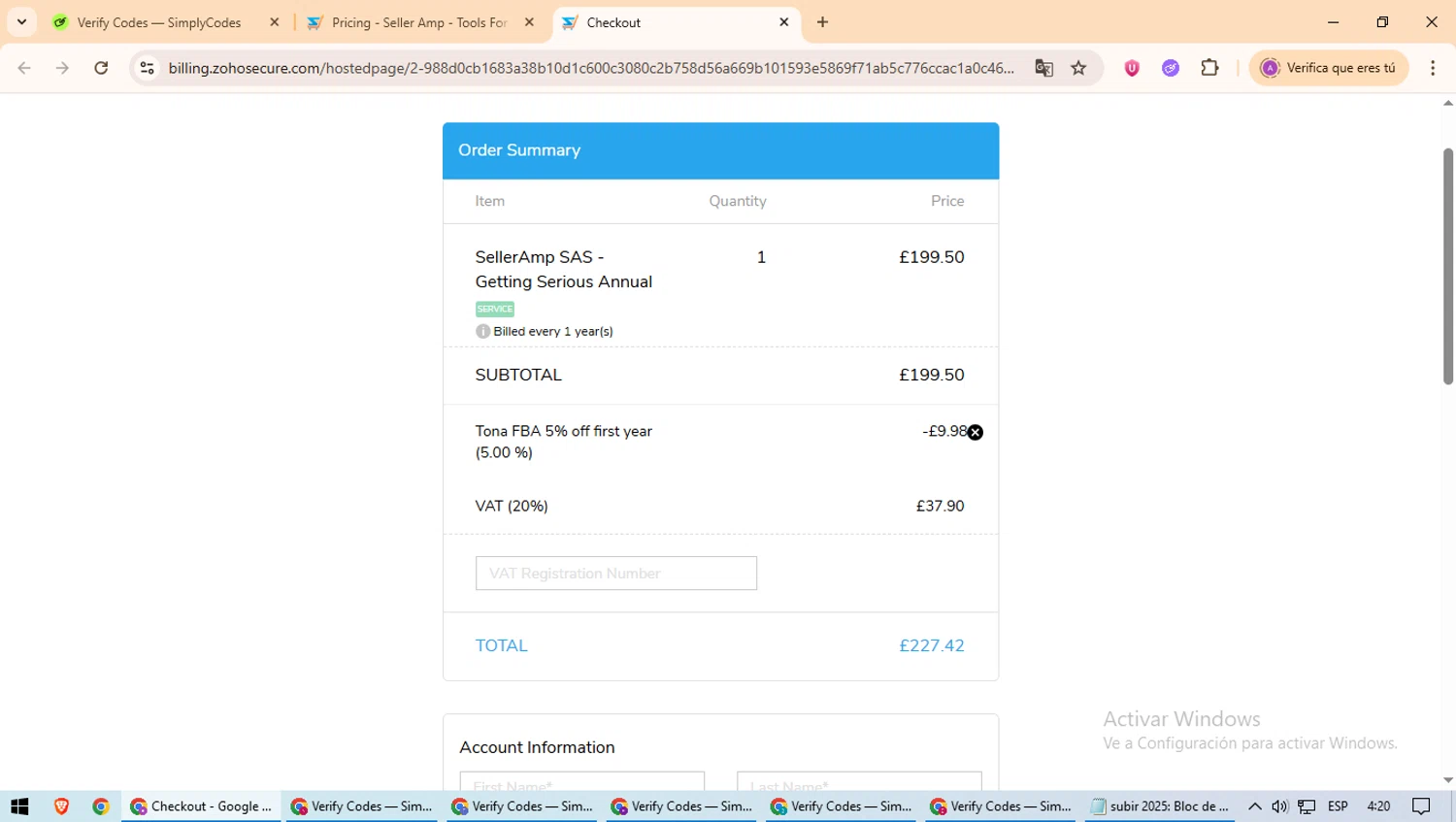This screenshot has height=822, width=1456.
Task: Open the red shield extension icon
Action: click(1132, 68)
